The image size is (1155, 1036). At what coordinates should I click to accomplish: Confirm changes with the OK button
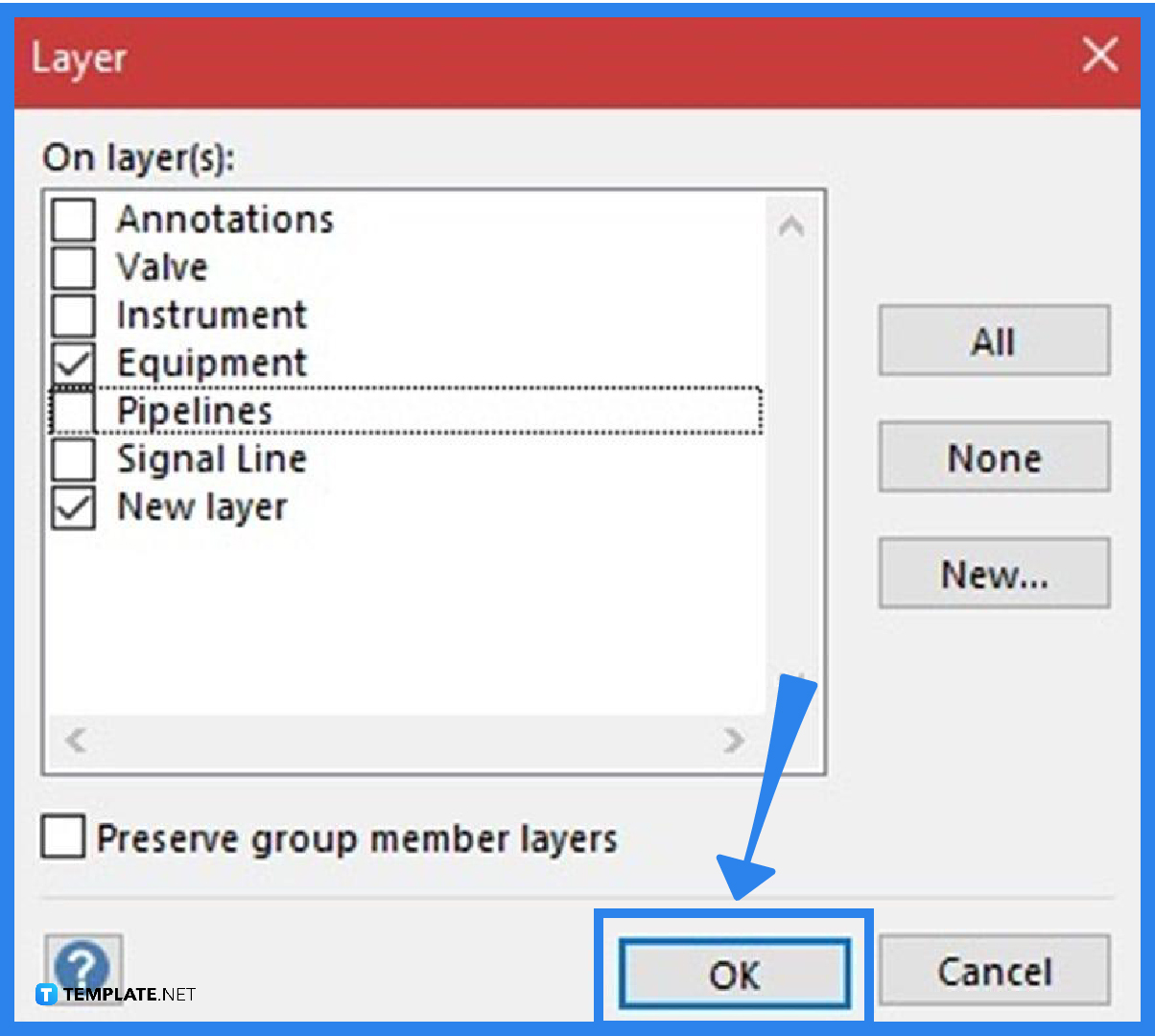[734, 972]
